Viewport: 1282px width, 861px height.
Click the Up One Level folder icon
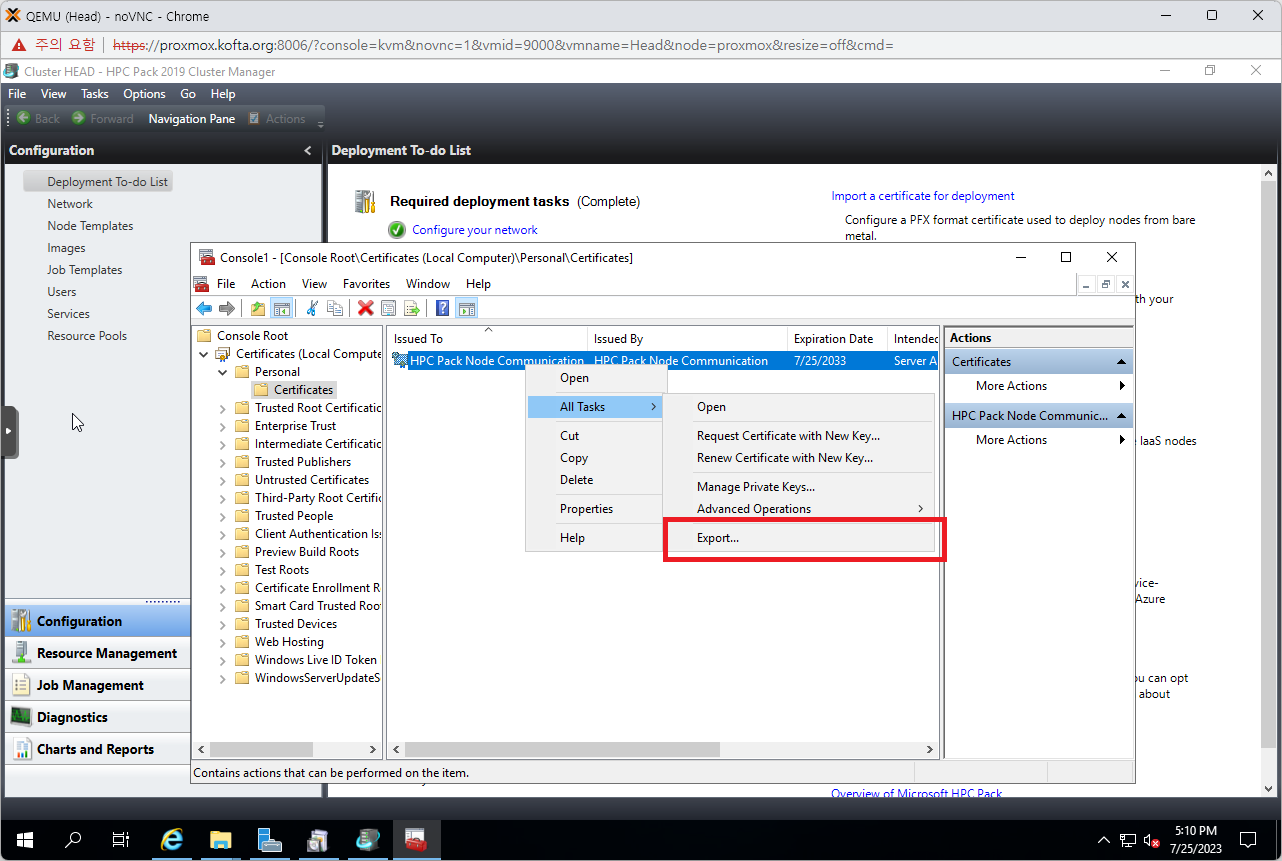pos(258,309)
